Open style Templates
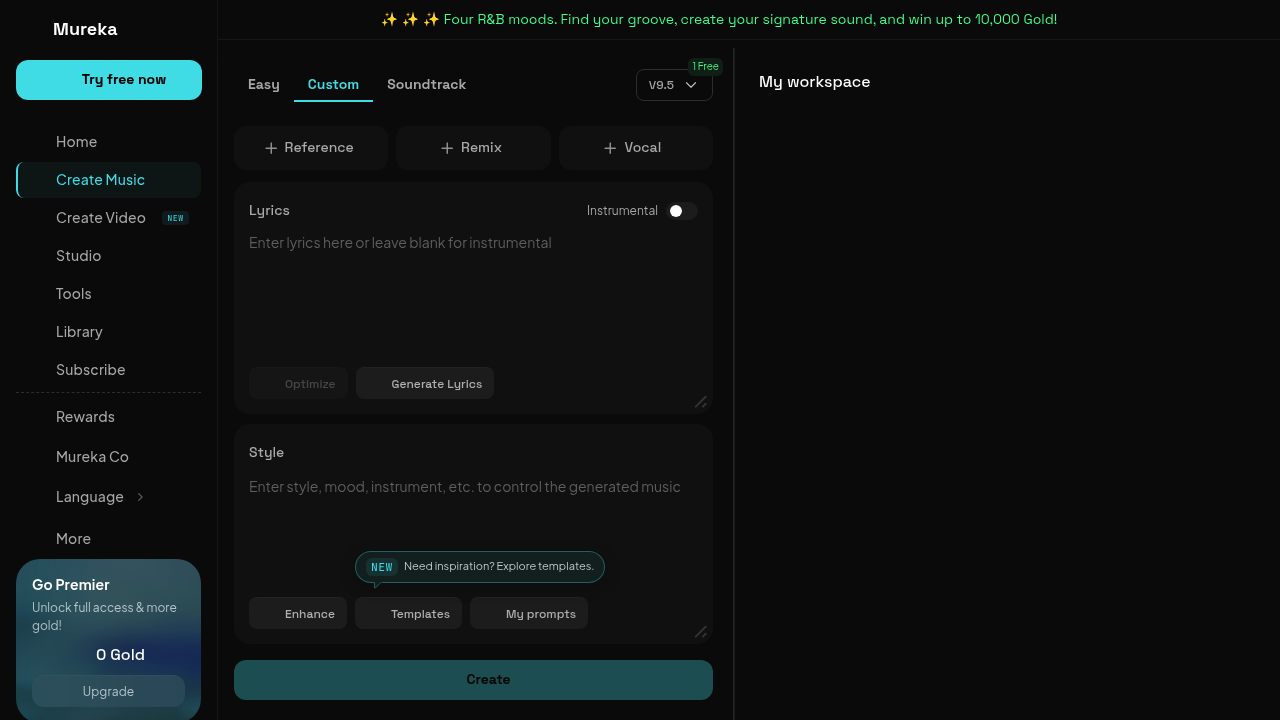Screen dimensions: 1280x720 (x=408, y=613)
